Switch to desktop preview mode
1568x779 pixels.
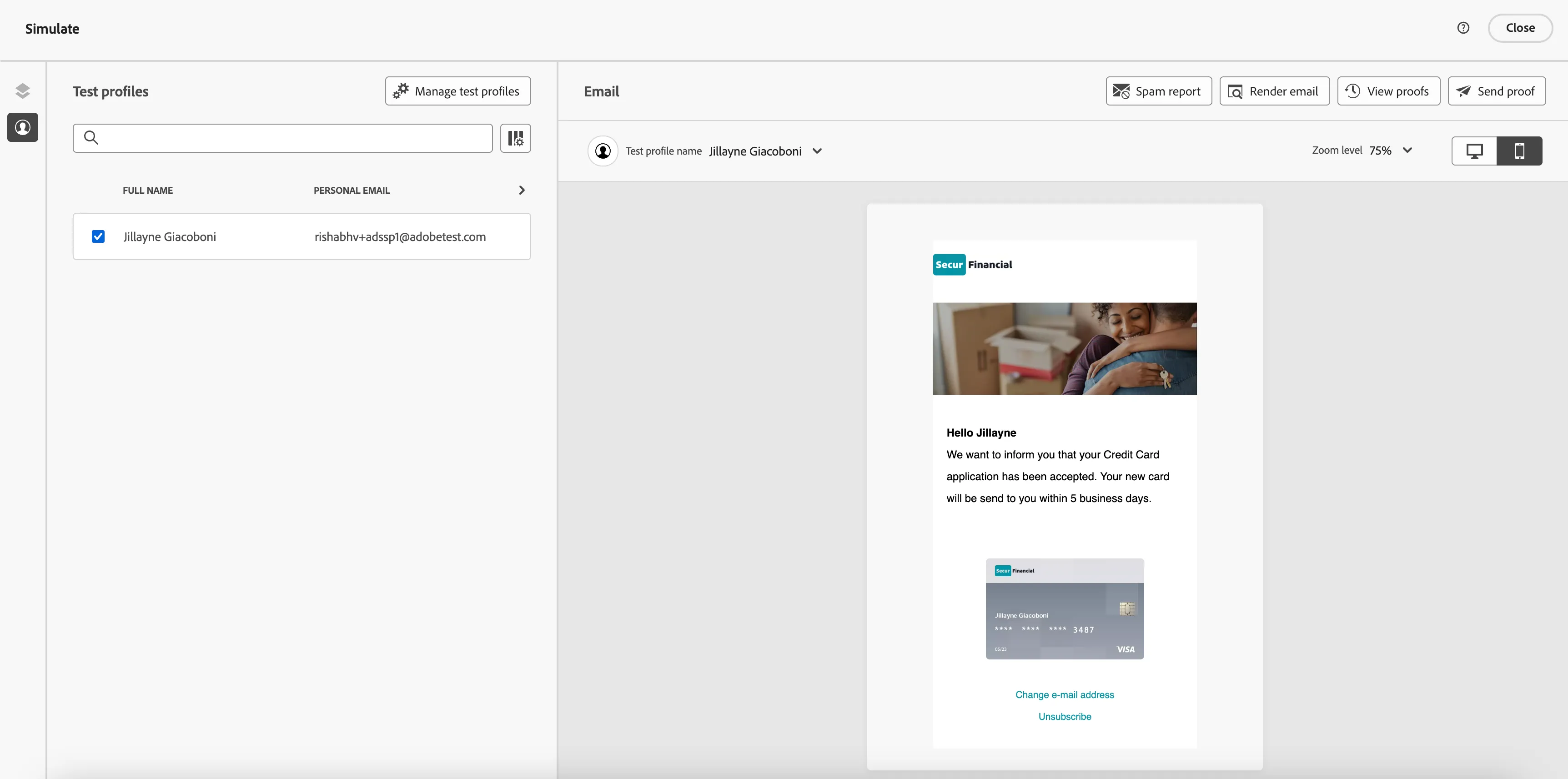pos(1474,151)
